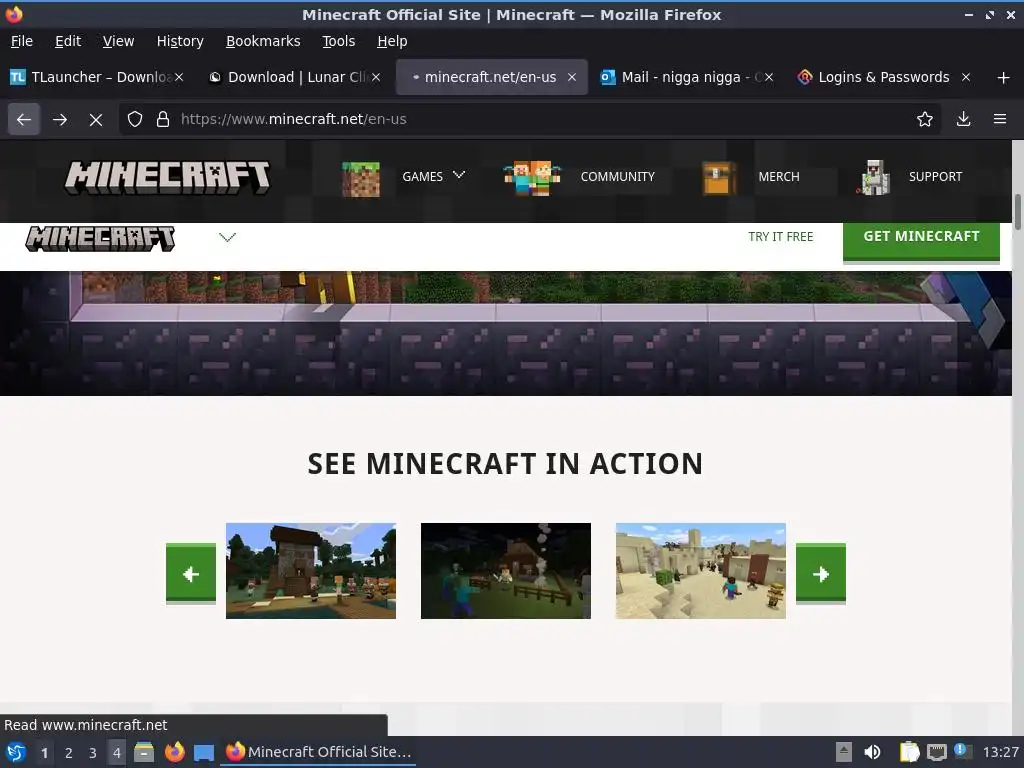Screen dimensions: 1024x768
Task: Close the minecraft.net/en-us tab
Action: pos(572,77)
